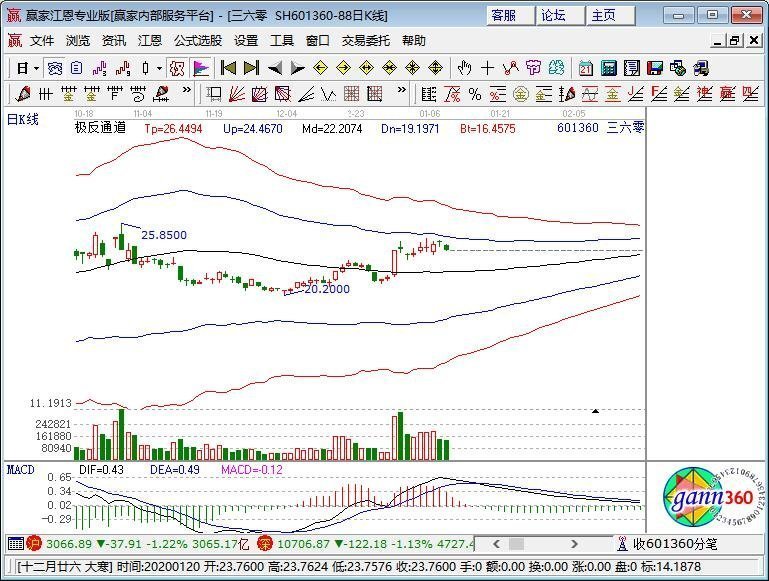Screen dimensions: 769x581
Task: Select the hand pan tool
Action: click(x=464, y=68)
